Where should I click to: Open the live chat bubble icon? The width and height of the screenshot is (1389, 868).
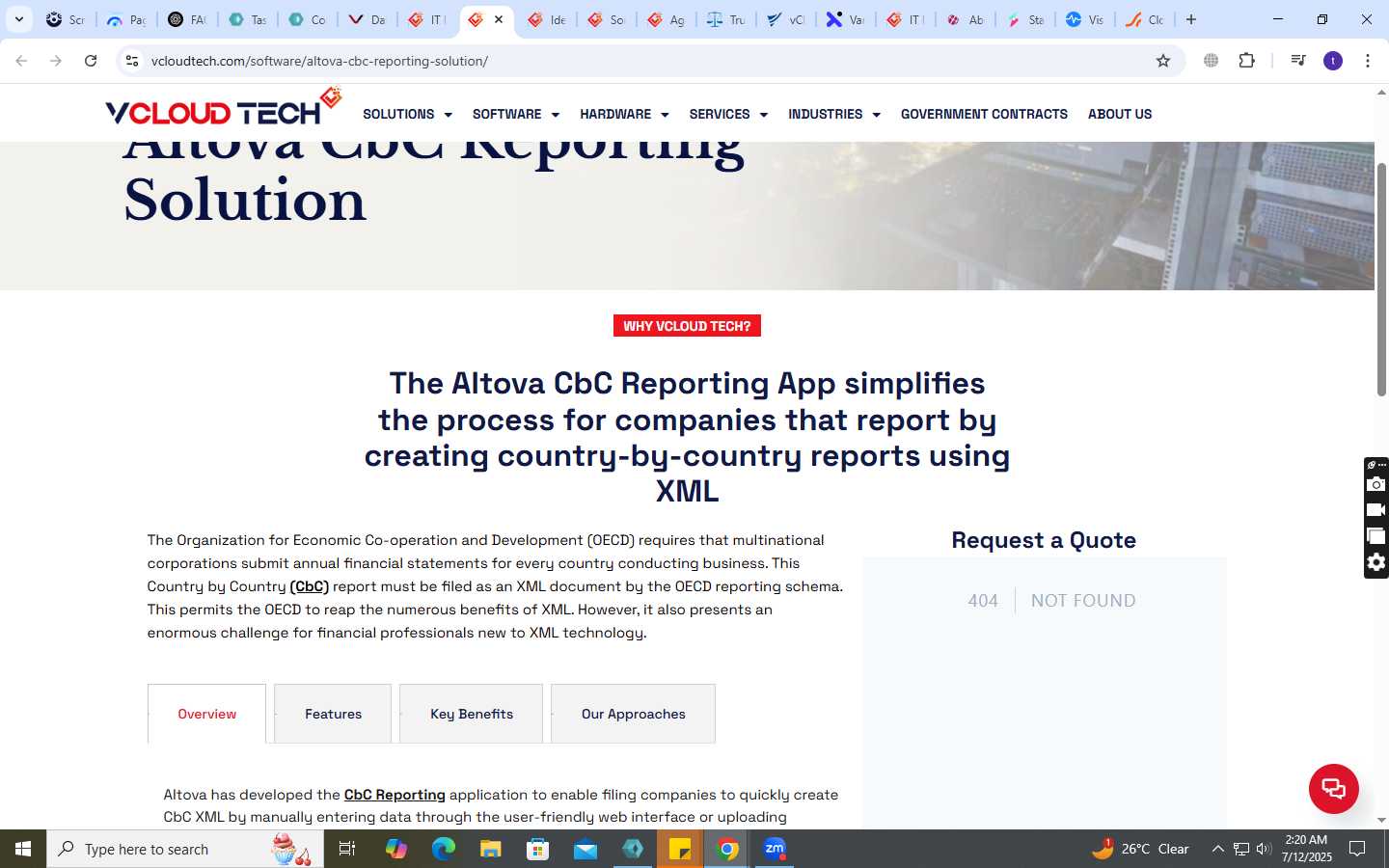(x=1333, y=788)
